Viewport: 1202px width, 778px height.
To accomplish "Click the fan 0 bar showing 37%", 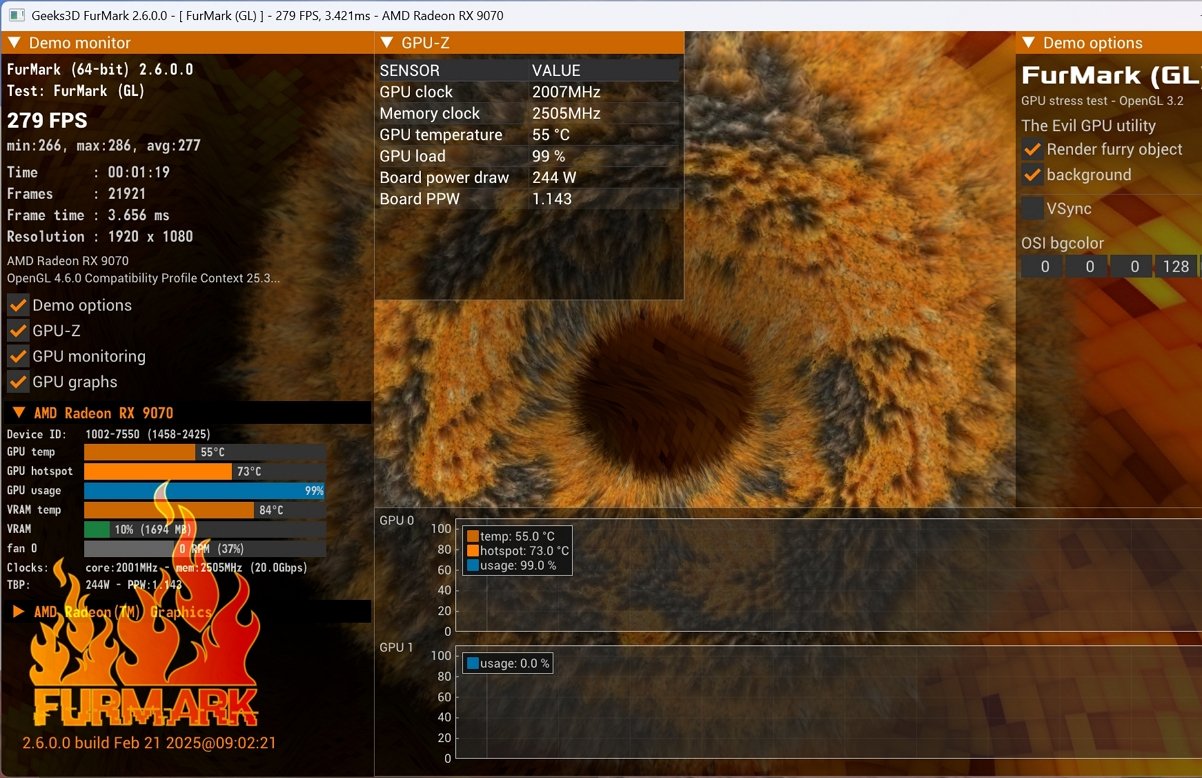I will pyautogui.click(x=205, y=548).
